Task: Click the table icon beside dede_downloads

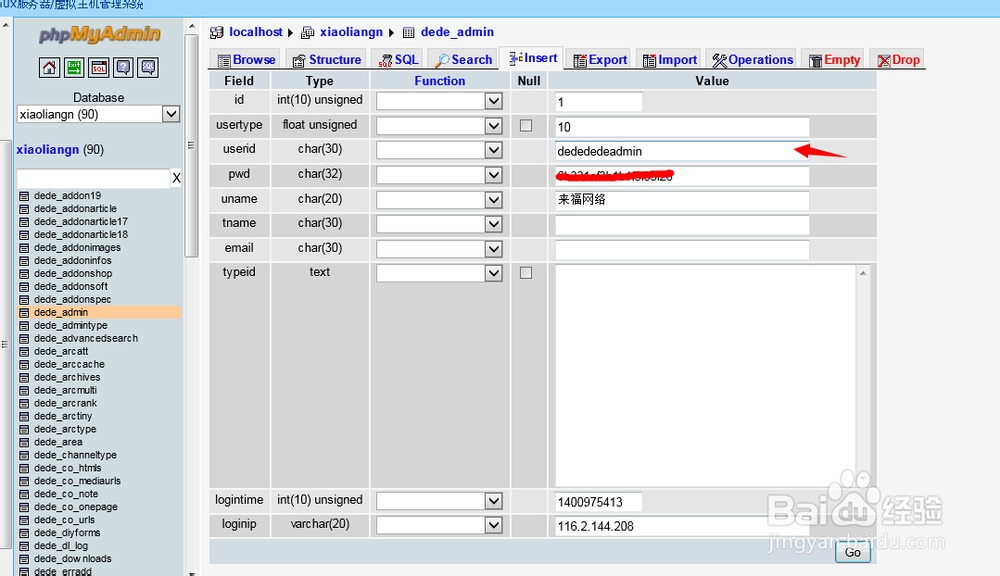Action: click(24, 559)
